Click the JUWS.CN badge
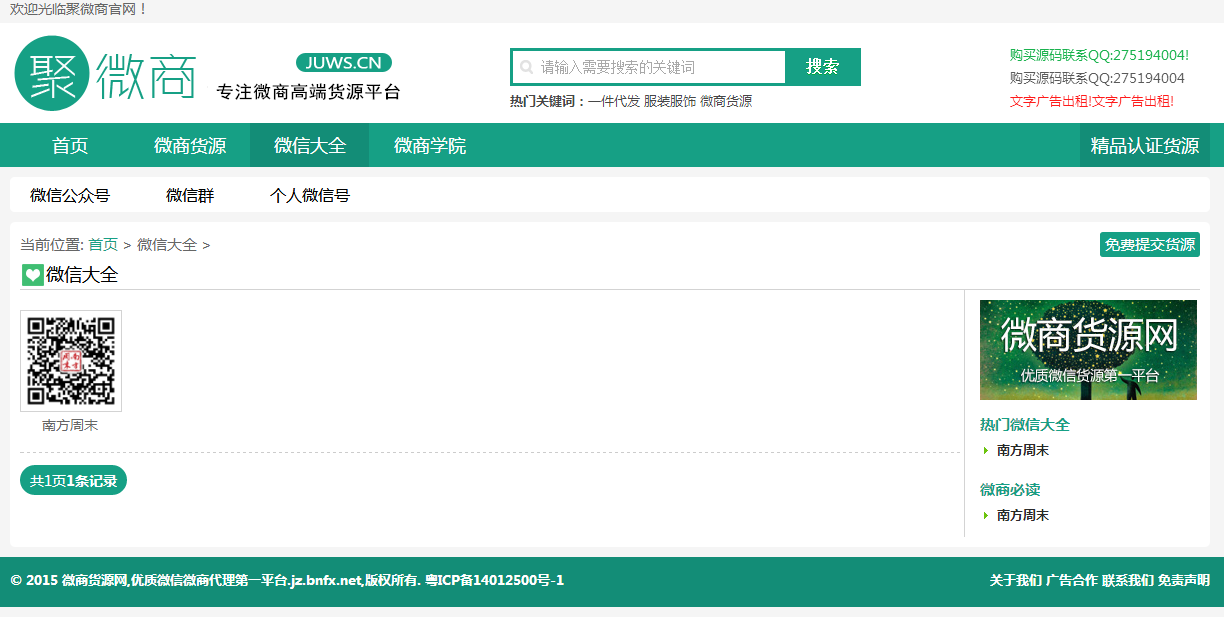This screenshot has height=617, width=1224. click(x=344, y=63)
